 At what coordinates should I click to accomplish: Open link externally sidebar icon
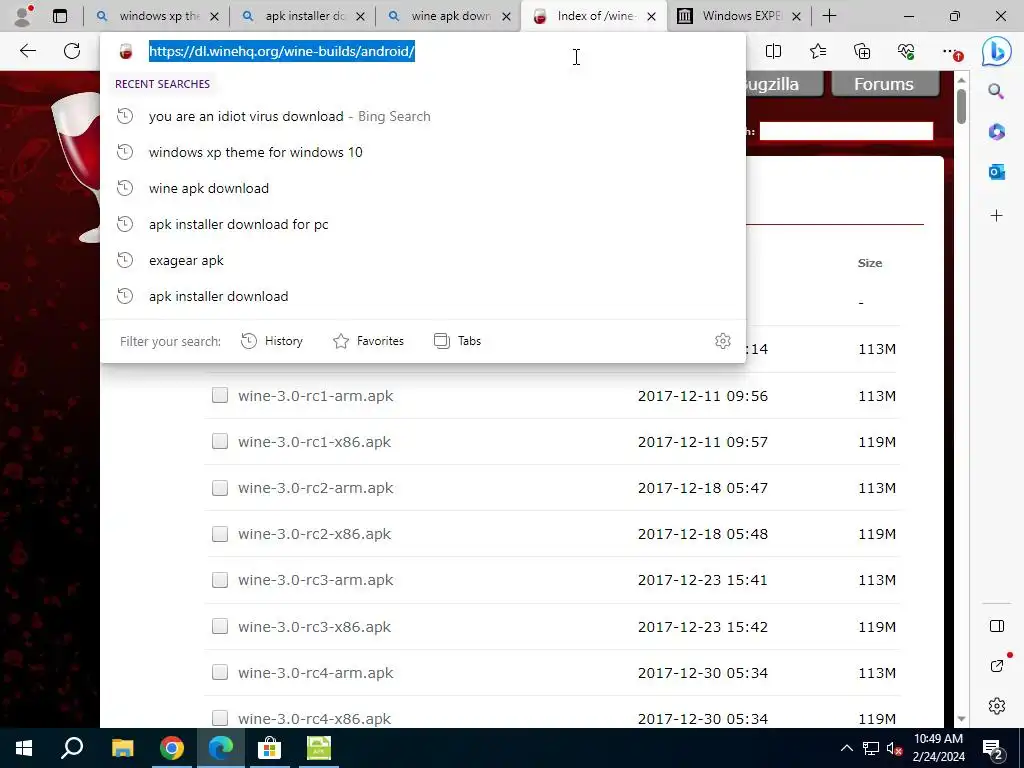(x=997, y=665)
